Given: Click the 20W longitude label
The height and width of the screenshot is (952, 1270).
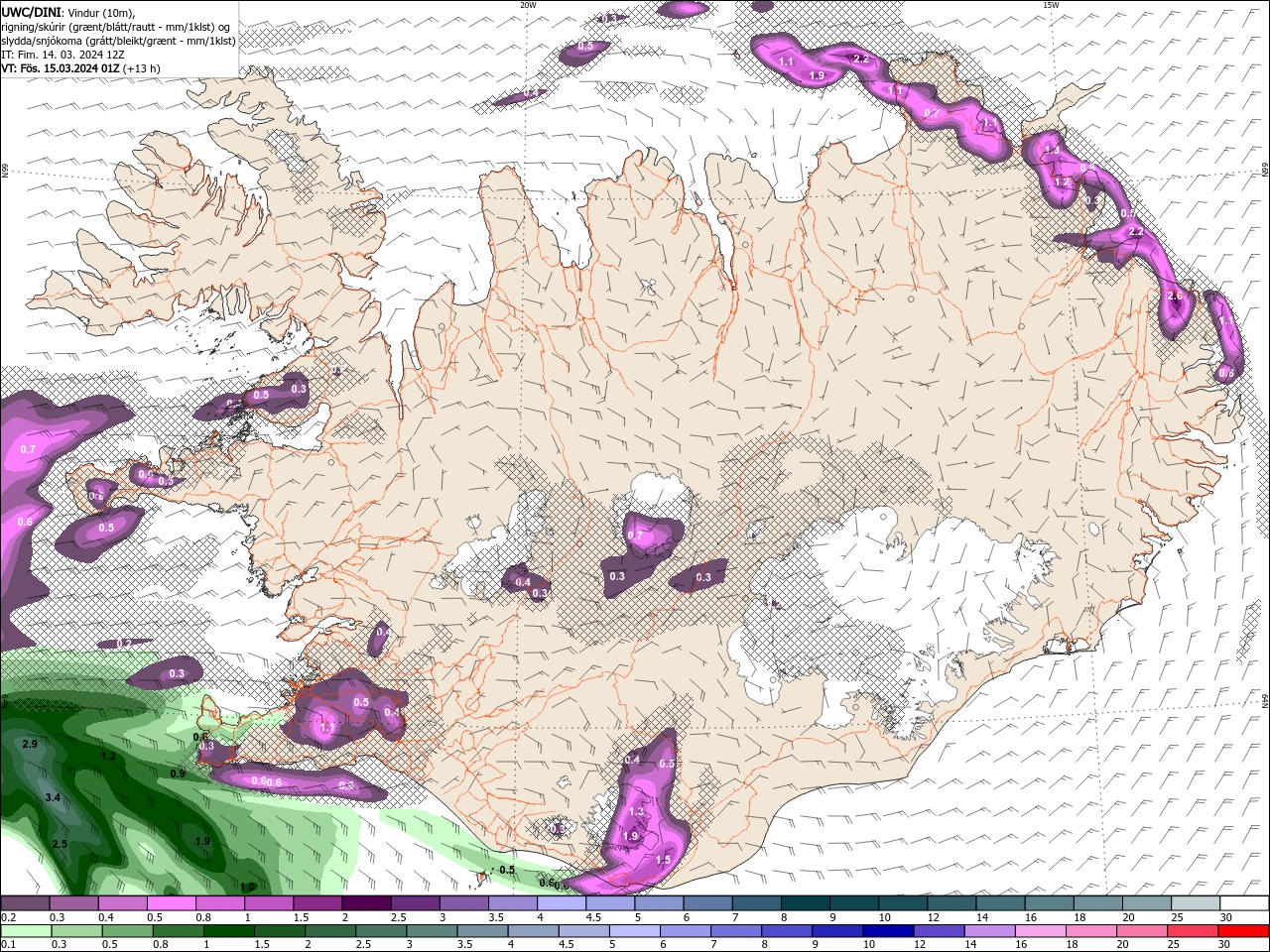Looking at the screenshot, I should click(528, 5).
